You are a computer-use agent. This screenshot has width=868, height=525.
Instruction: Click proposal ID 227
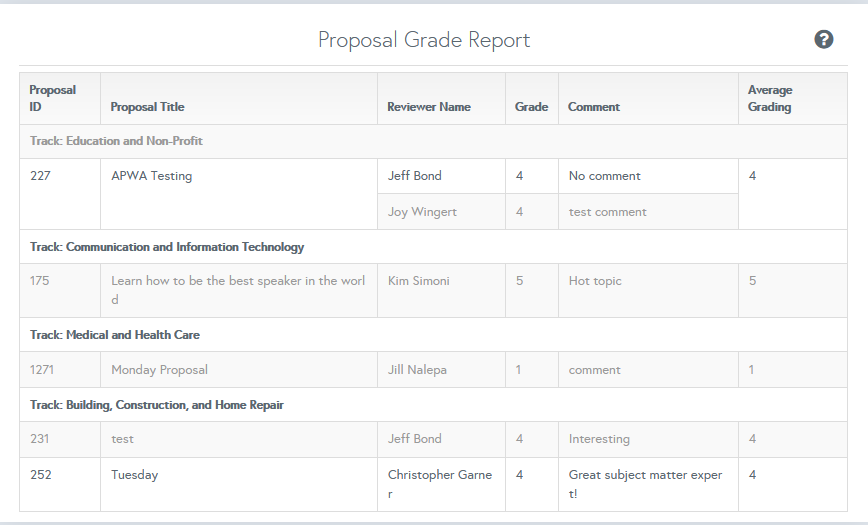pos(40,176)
